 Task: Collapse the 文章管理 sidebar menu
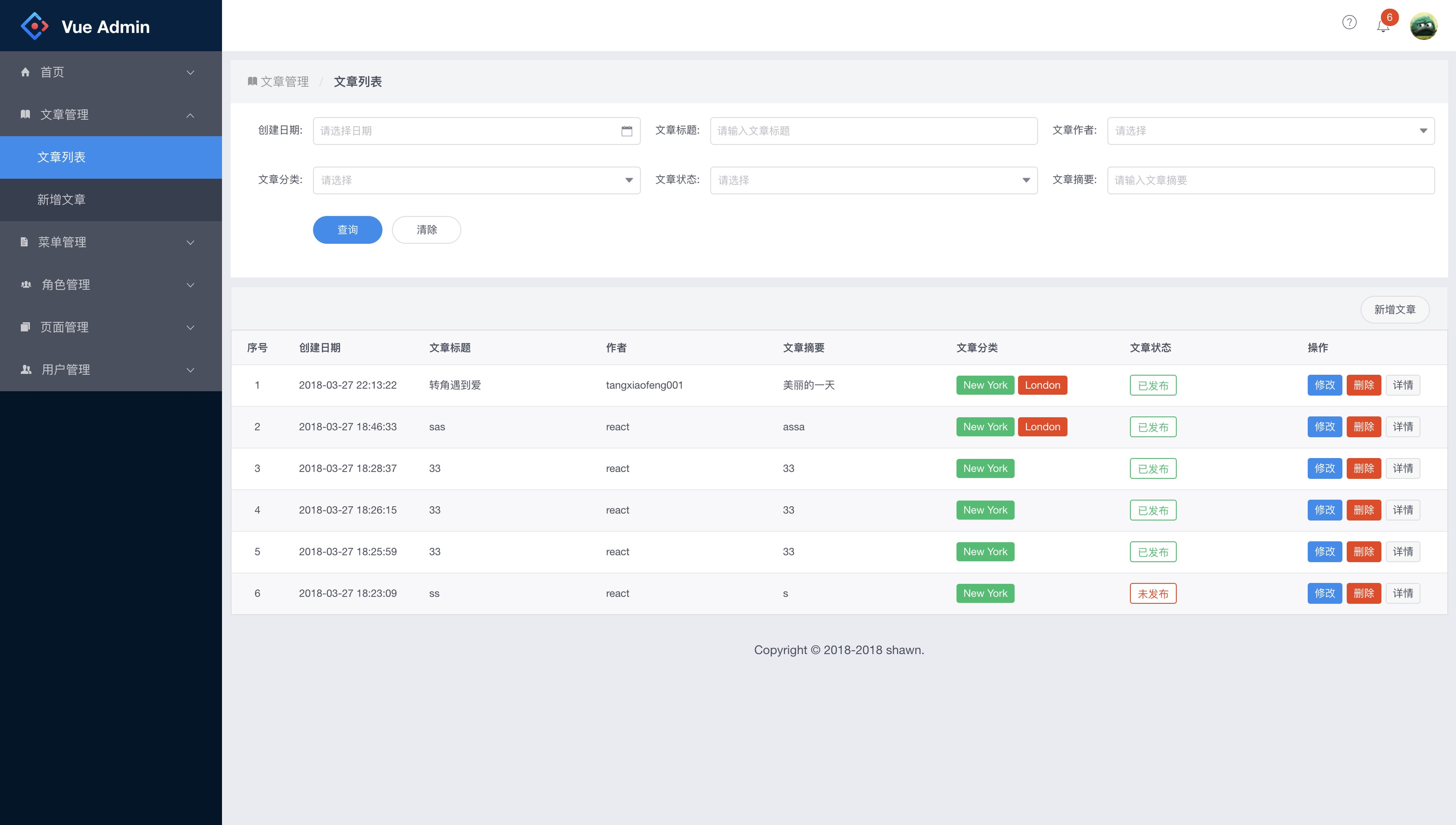click(x=110, y=115)
